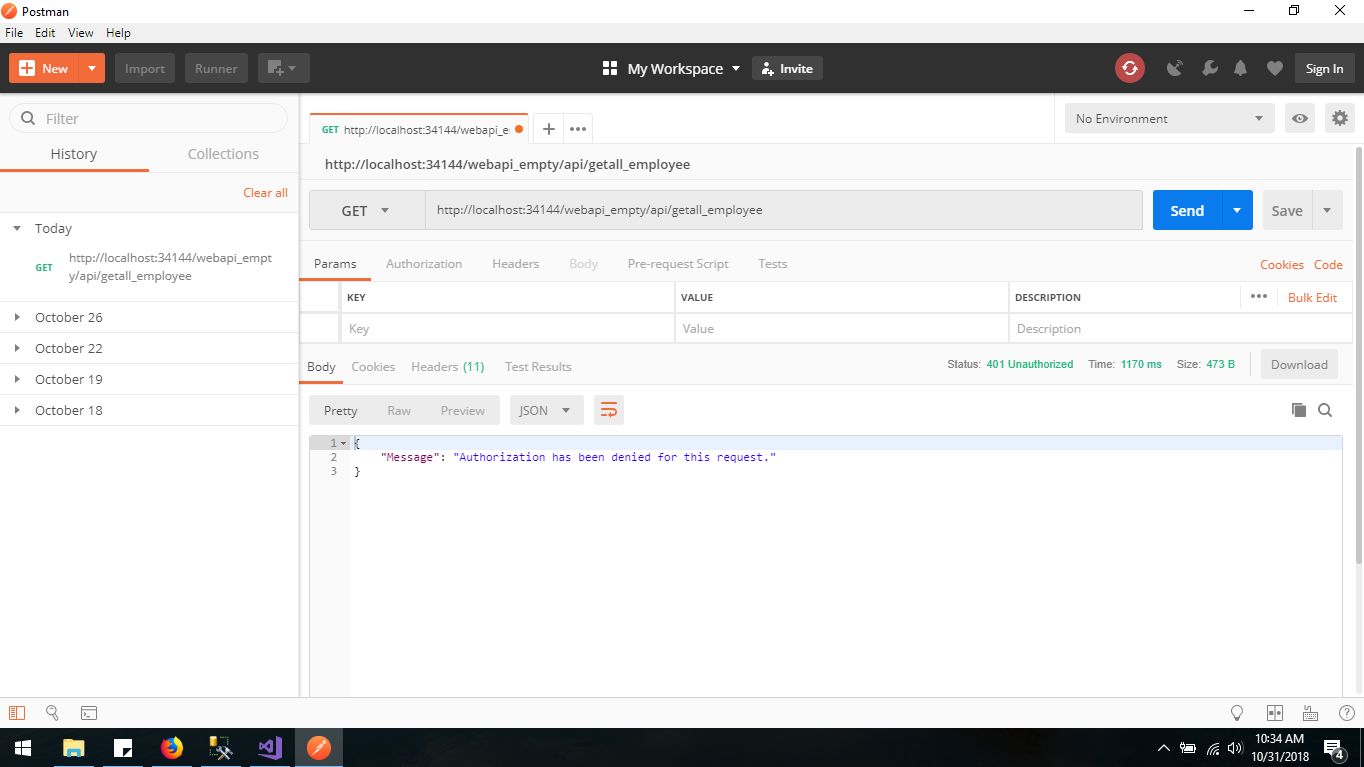This screenshot has height=767, width=1364.
Task: Search within the response body
Action: [x=1325, y=410]
